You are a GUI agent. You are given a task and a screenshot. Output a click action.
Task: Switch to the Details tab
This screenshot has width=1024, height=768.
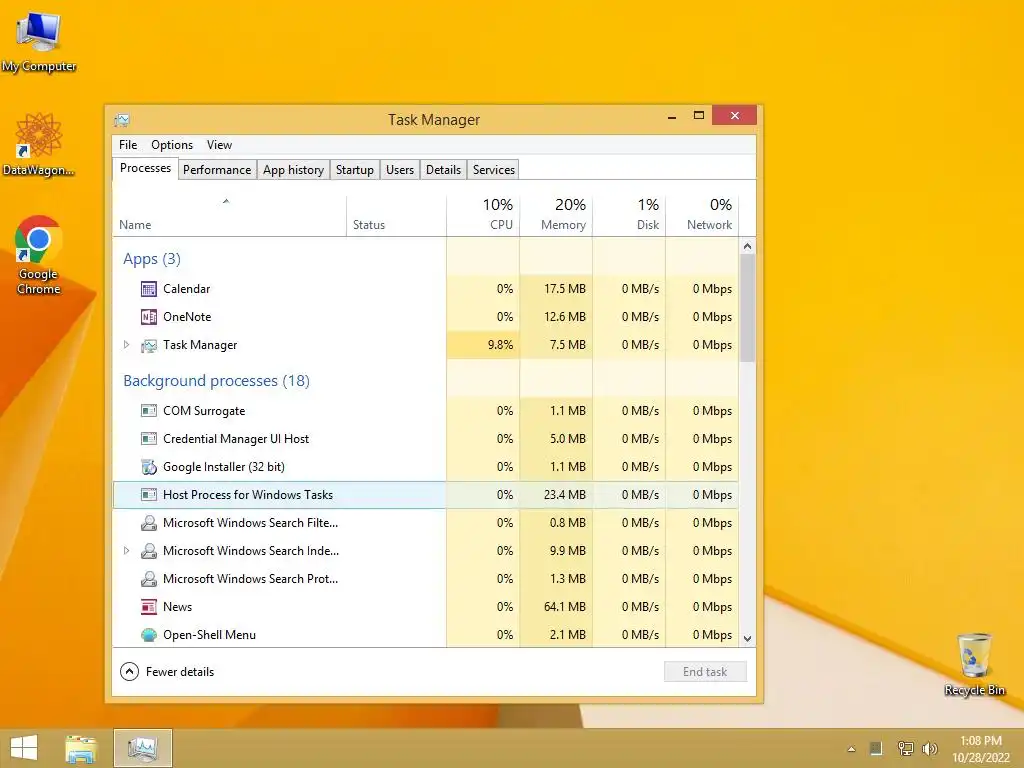point(443,170)
